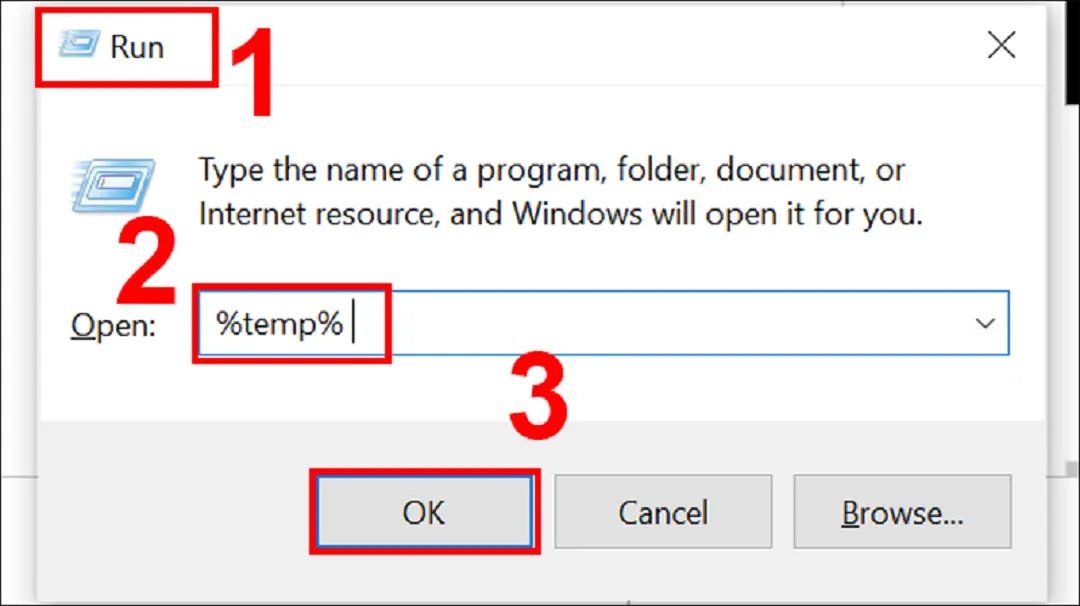Click OK to run the command
The image size is (1080, 606).
[x=424, y=512]
